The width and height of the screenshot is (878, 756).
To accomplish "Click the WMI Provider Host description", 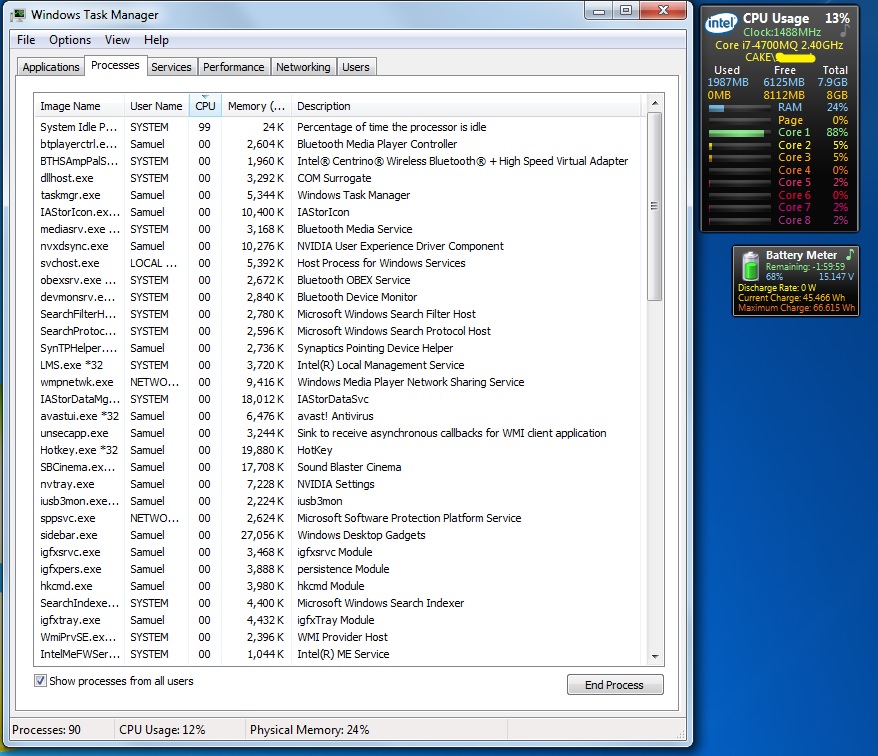I will coord(342,637).
